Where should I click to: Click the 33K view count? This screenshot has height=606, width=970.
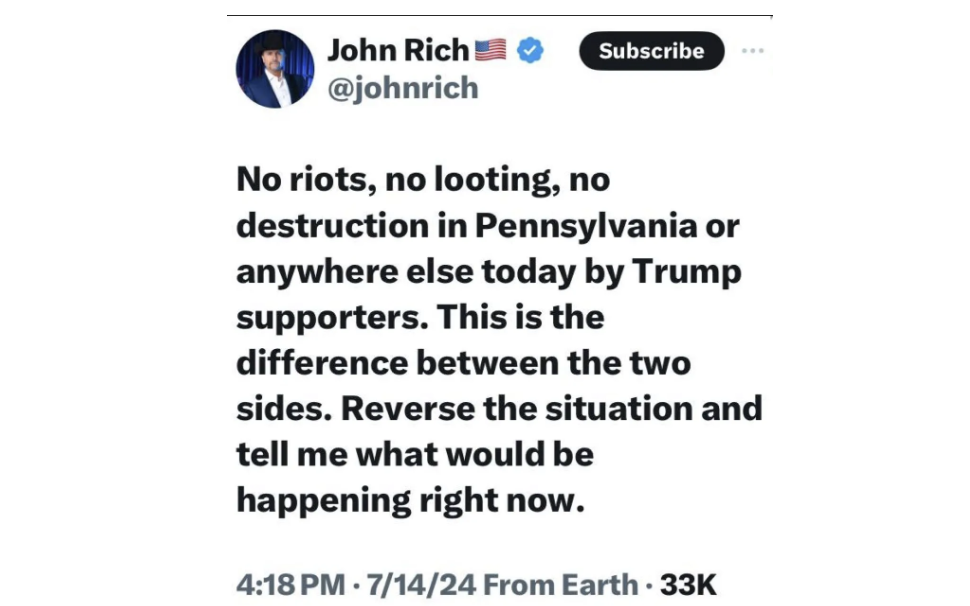688,584
